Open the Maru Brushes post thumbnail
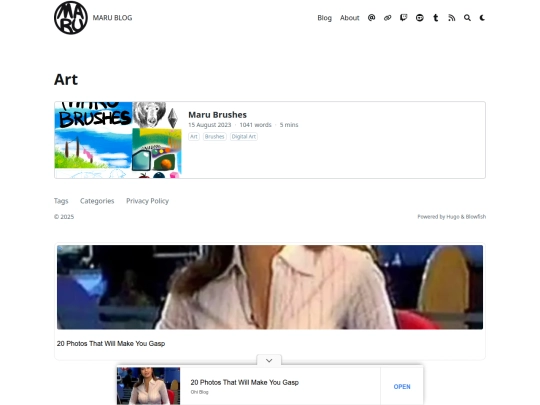This screenshot has height=405, width=540. click(118, 140)
